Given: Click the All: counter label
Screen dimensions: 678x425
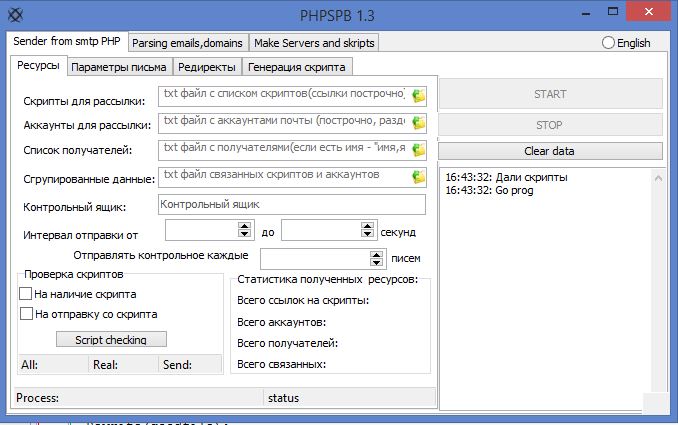Looking at the screenshot, I should click(29, 364).
